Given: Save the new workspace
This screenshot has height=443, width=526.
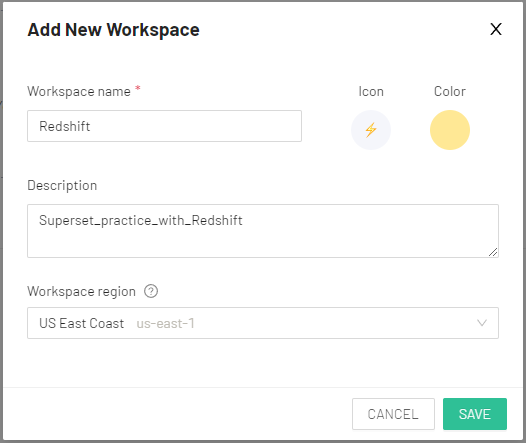Looking at the screenshot, I should tap(475, 414).
